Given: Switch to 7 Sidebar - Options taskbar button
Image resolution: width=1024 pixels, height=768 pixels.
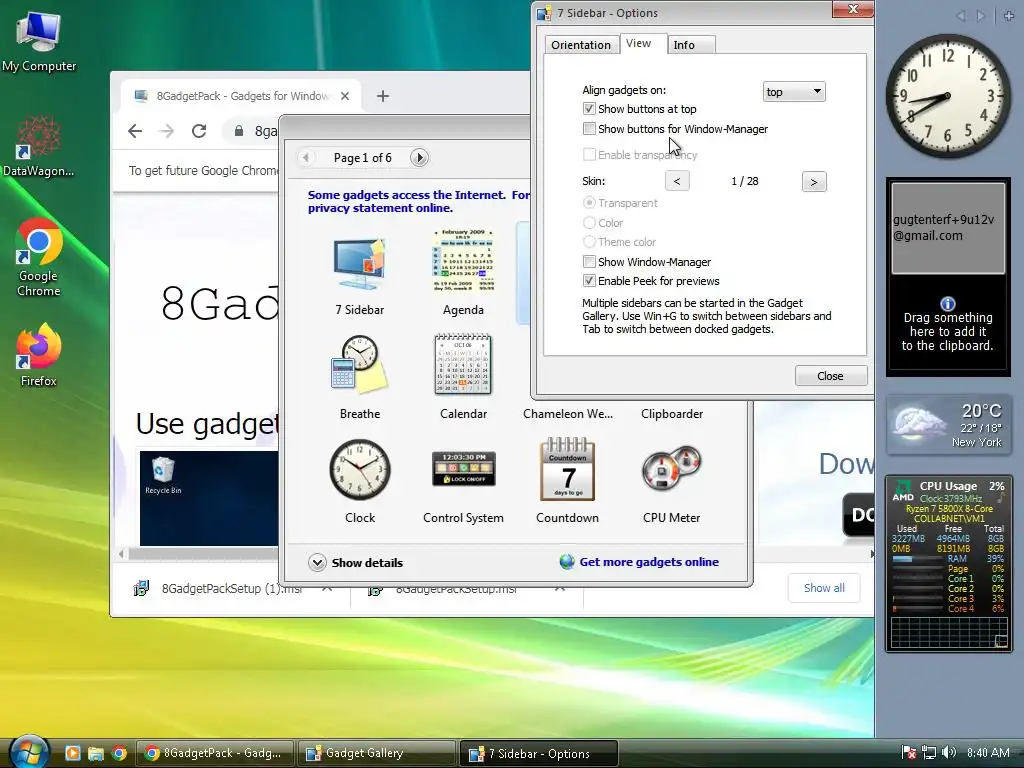Looking at the screenshot, I should coord(538,754).
